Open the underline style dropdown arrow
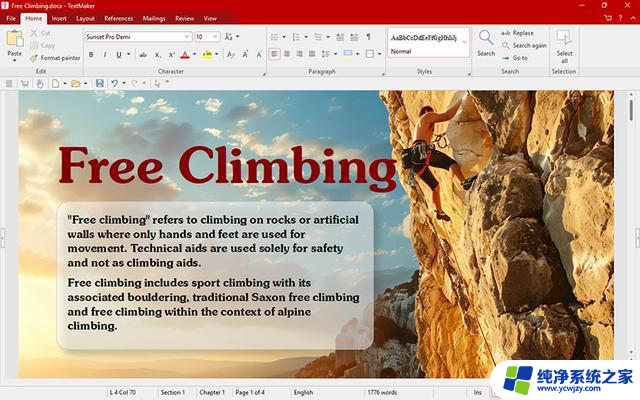Screen dimensions: 640x400 pyautogui.click(x=129, y=54)
